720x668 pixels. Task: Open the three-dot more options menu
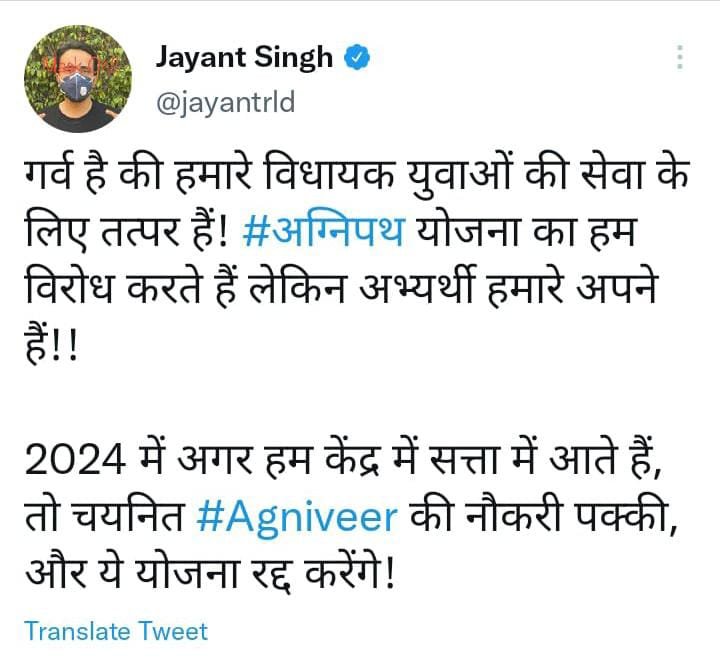point(680,57)
